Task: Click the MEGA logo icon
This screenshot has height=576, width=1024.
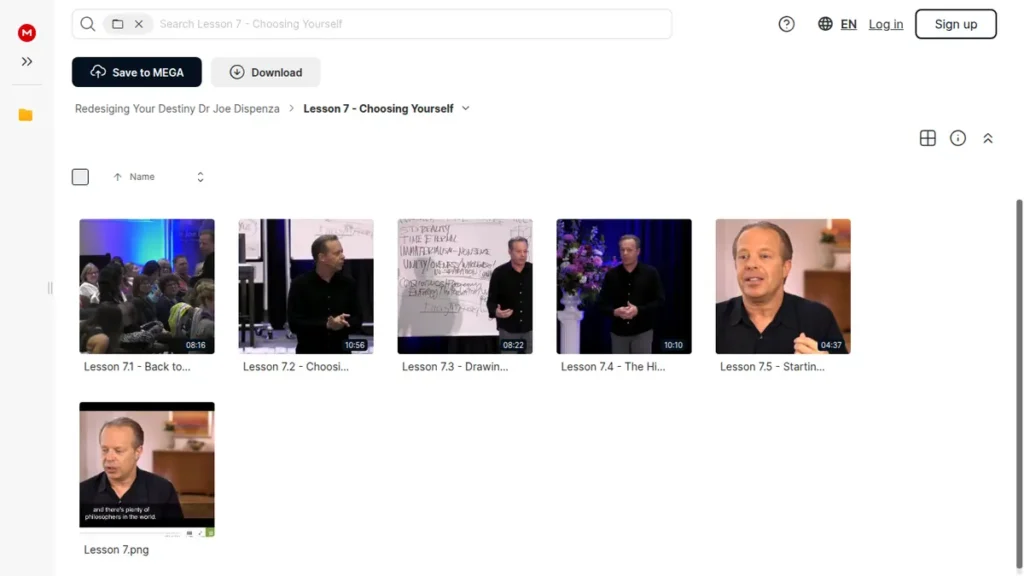Action: pos(27,33)
